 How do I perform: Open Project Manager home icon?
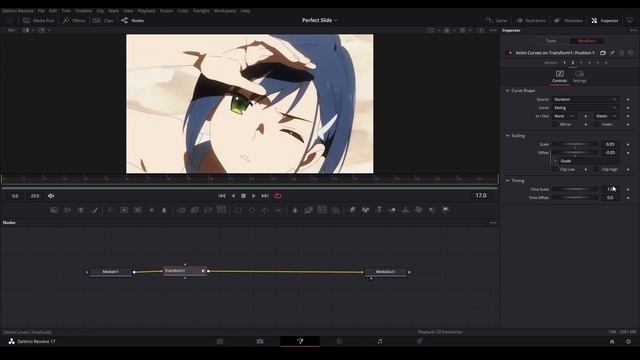point(612,342)
